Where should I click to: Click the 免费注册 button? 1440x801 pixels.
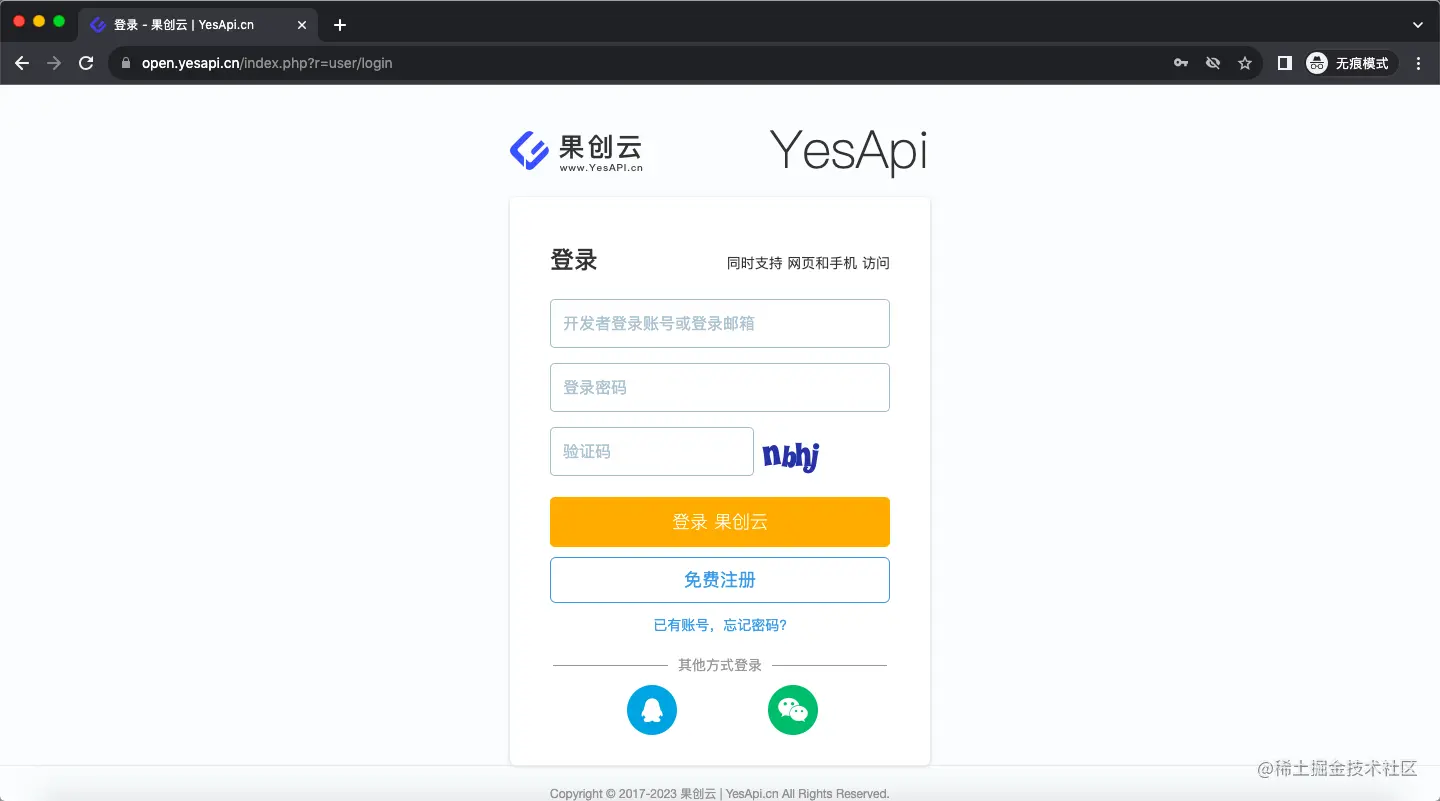click(720, 580)
